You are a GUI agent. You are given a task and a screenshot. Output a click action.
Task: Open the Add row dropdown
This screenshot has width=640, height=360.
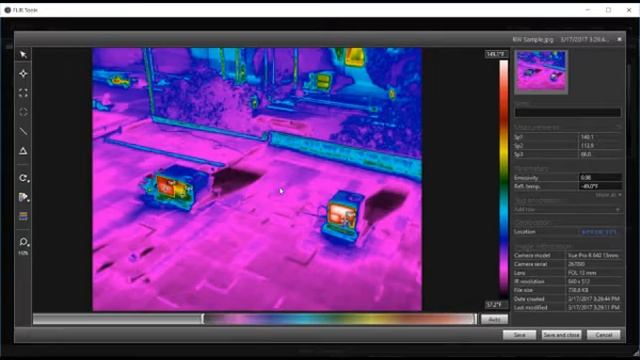(568, 209)
